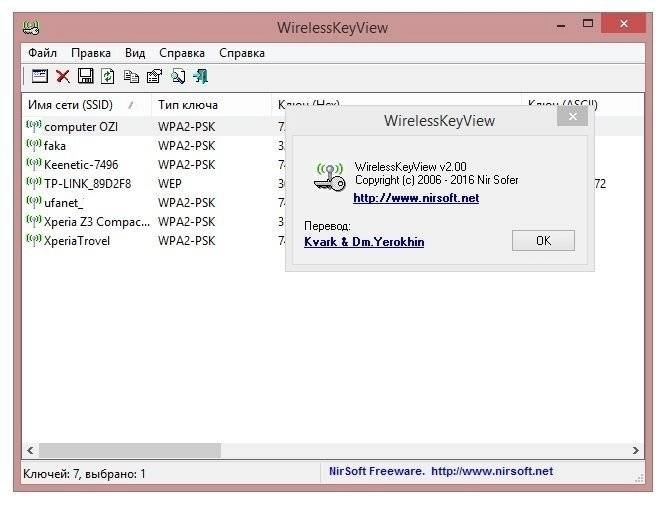Click the WirelessKeyView title bar app icon

[31, 28]
